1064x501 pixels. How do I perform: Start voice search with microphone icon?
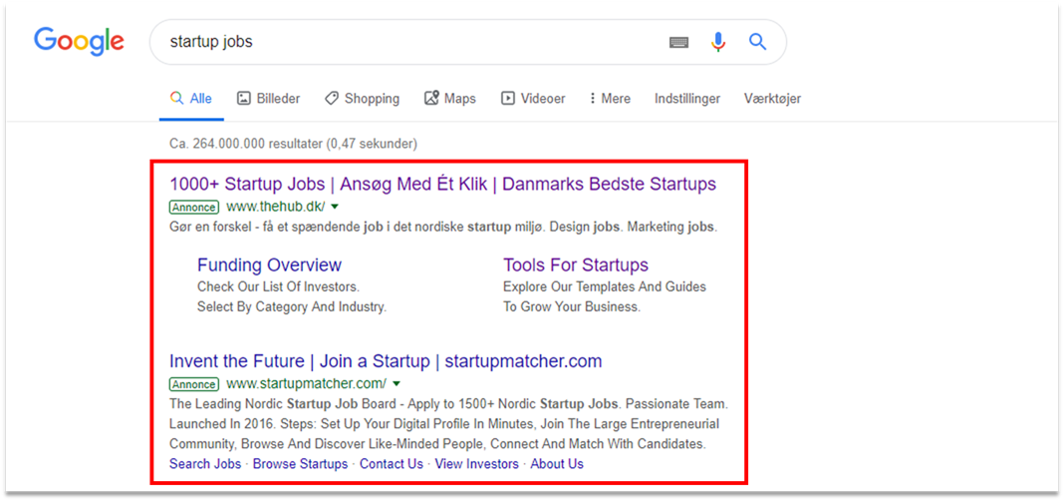click(x=718, y=42)
